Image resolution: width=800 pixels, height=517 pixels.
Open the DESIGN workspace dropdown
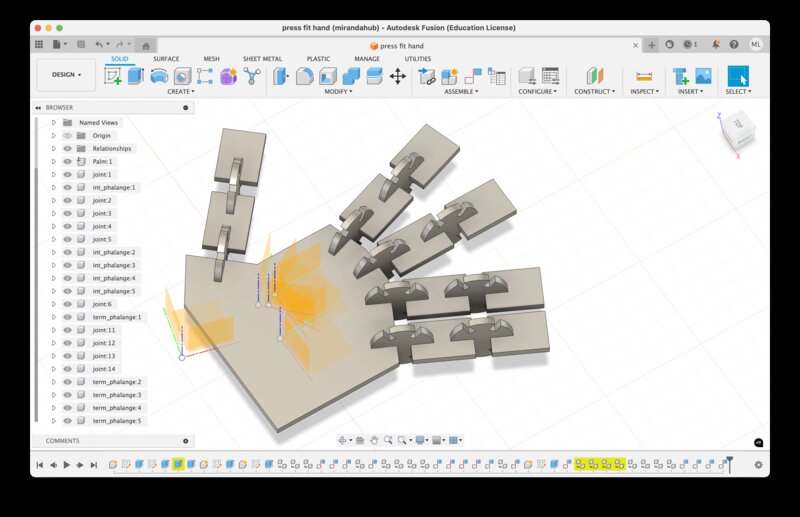66,74
